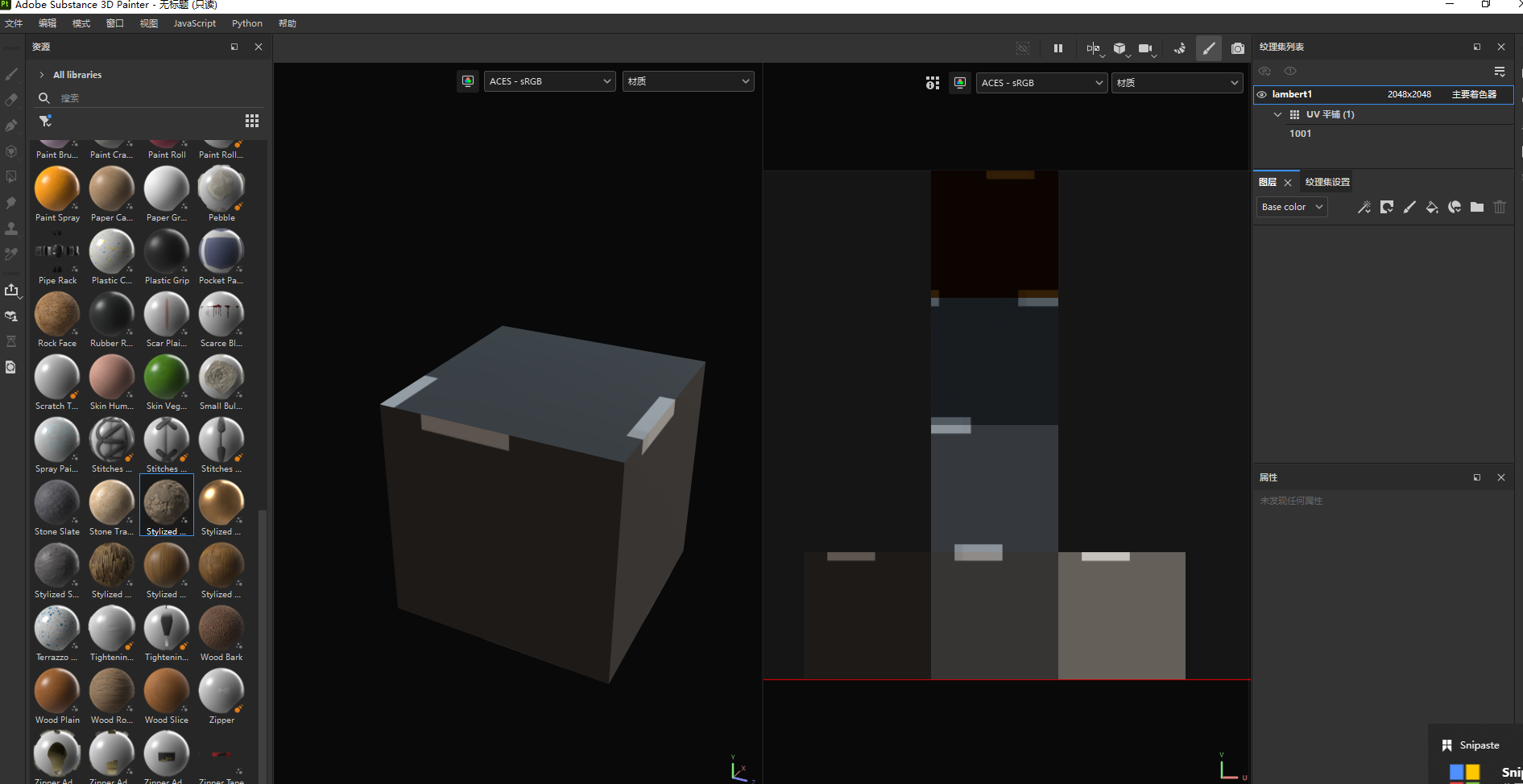Click the delete layer trash icon

pos(1500,207)
